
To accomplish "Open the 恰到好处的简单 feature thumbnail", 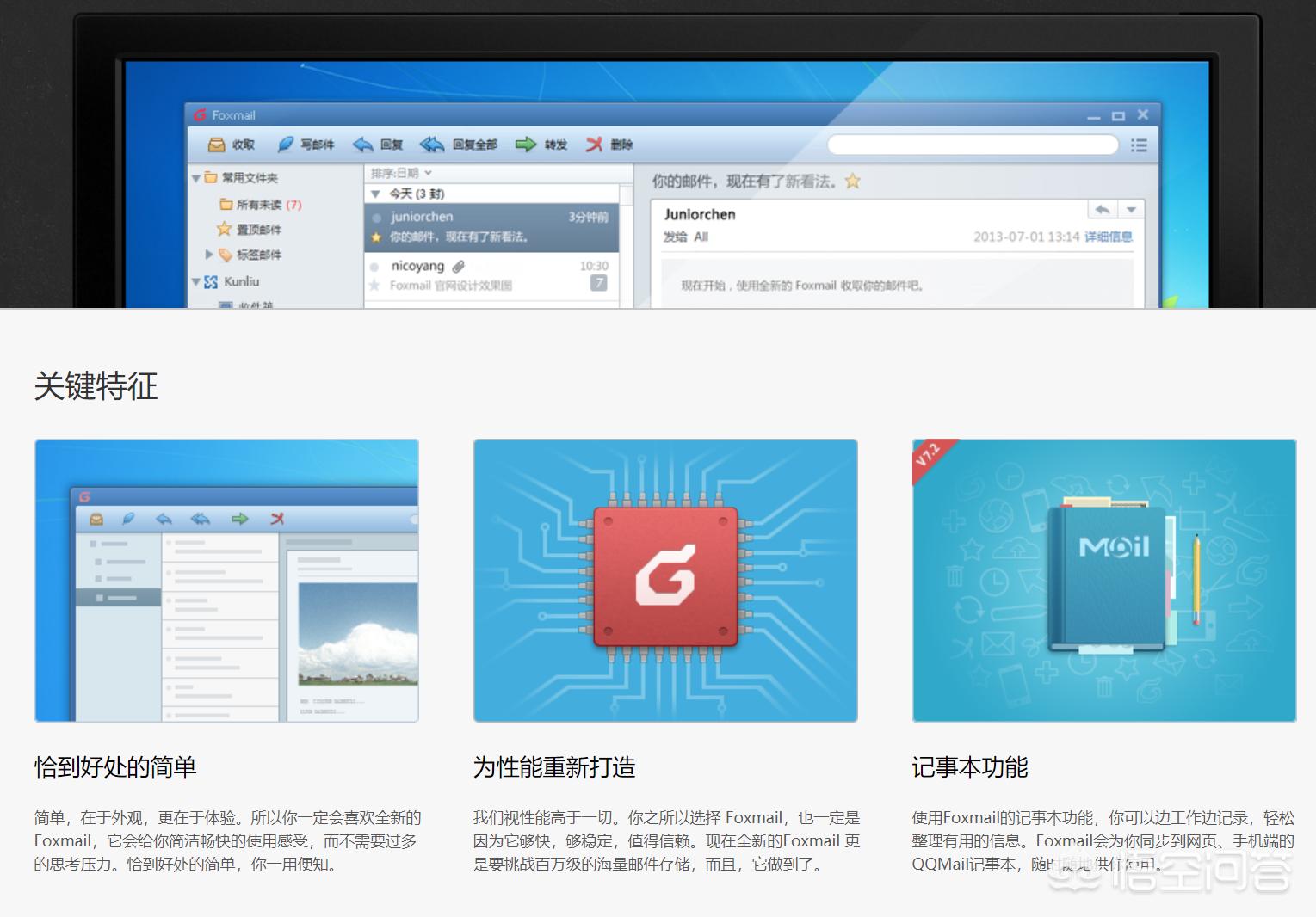I will tap(226, 581).
